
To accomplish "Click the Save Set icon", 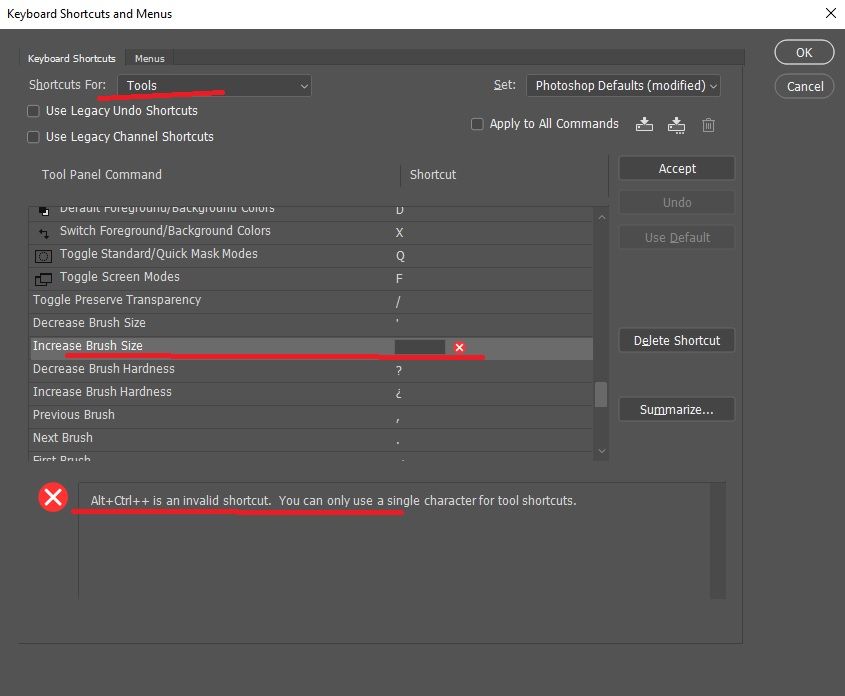I will point(644,124).
